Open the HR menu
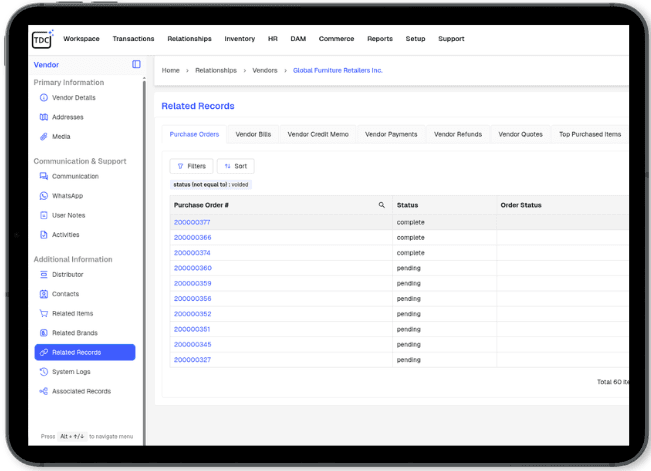 [x=273, y=39]
